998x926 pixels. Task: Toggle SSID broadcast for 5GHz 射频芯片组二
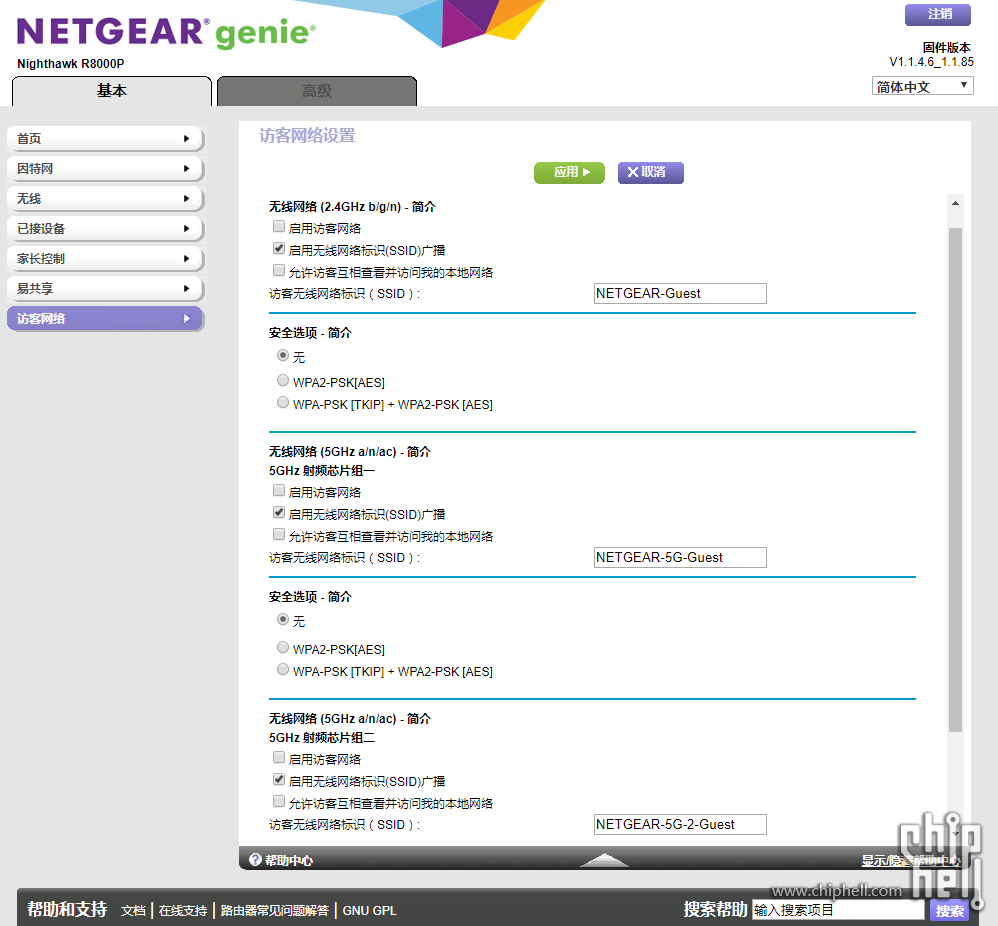click(279, 779)
